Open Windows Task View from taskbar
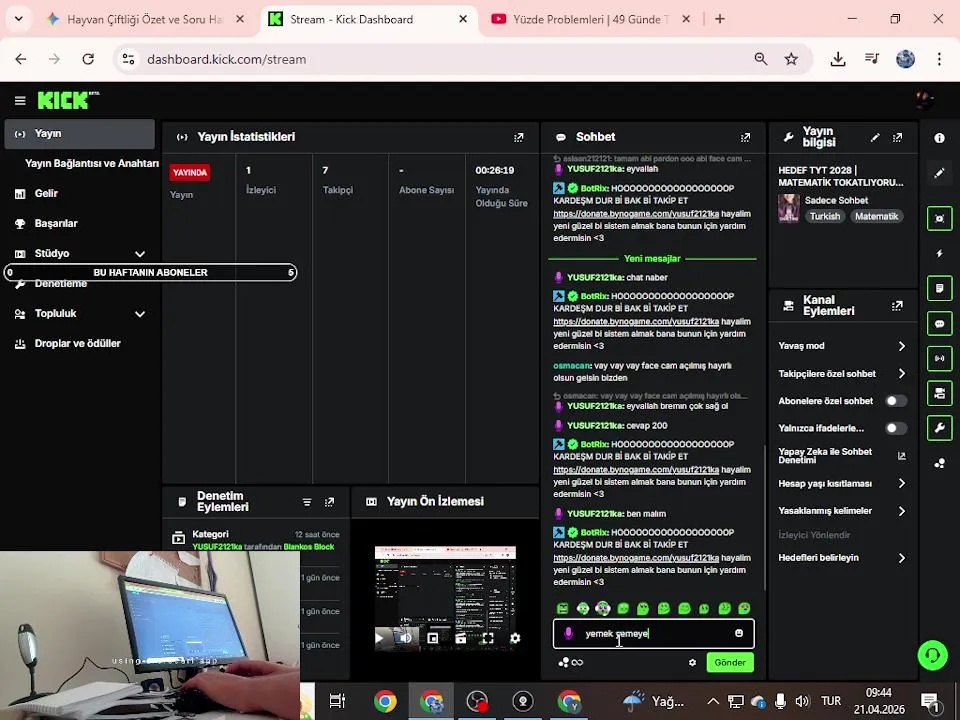Screen dimensions: 960x720 (x=337, y=702)
